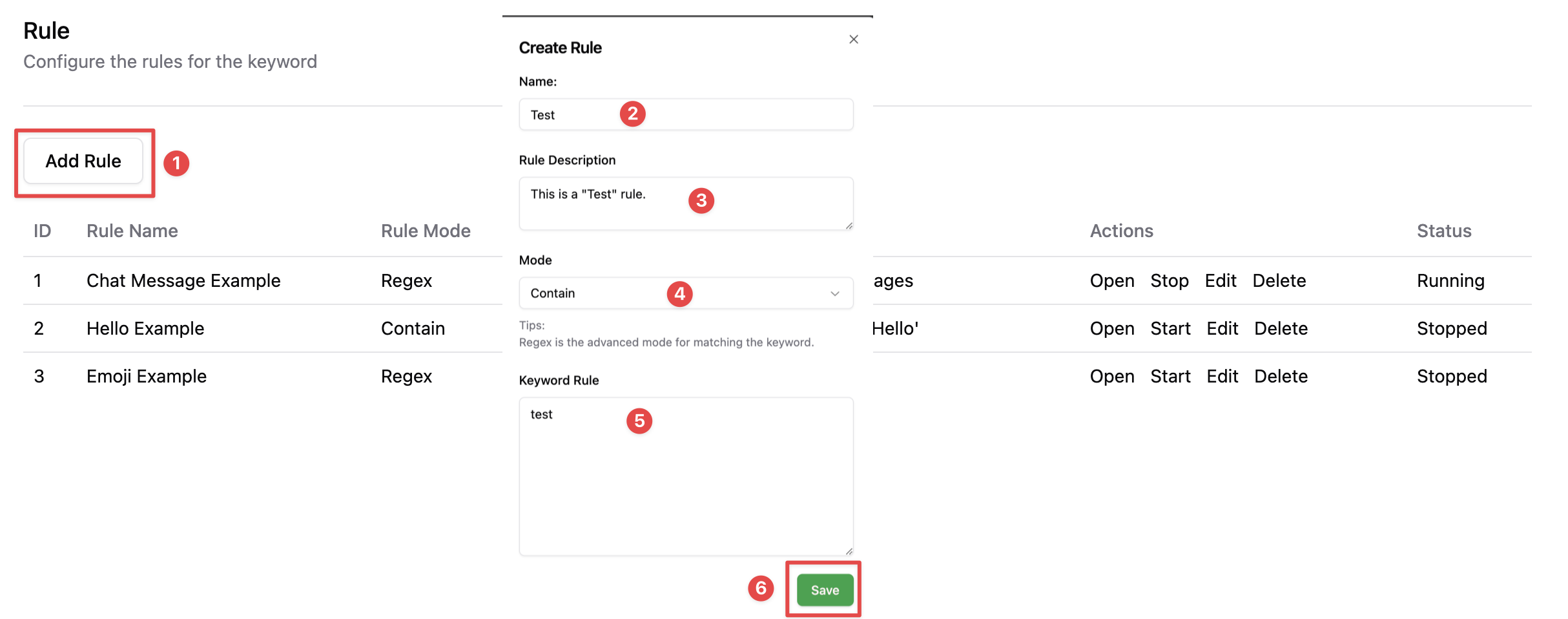The image size is (1568, 619).
Task: Delete the Emoji Example rule
Action: pyautogui.click(x=1281, y=376)
